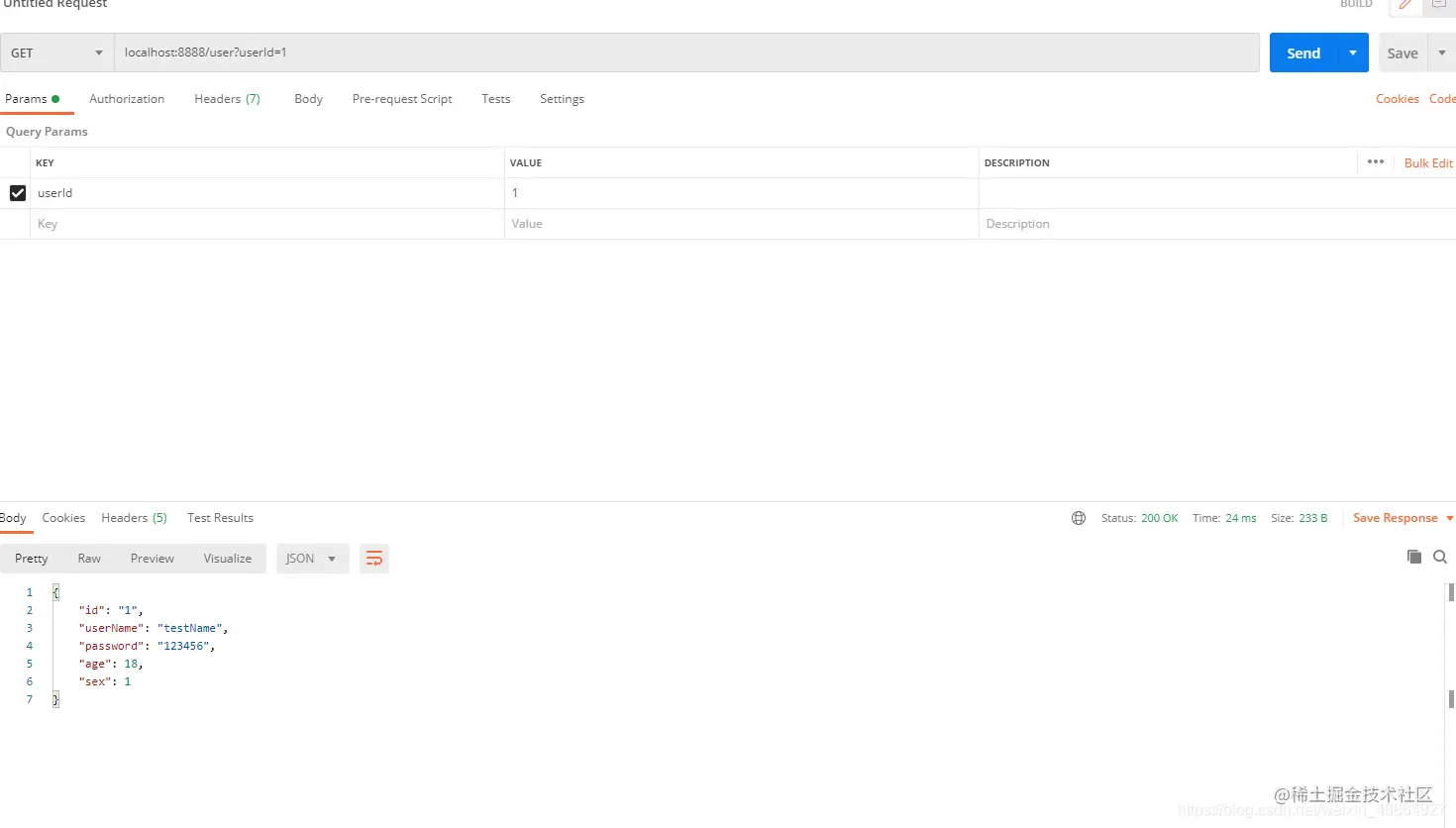Open the comments icon at top right
The width and height of the screenshot is (1456, 828).
(1439, 5)
